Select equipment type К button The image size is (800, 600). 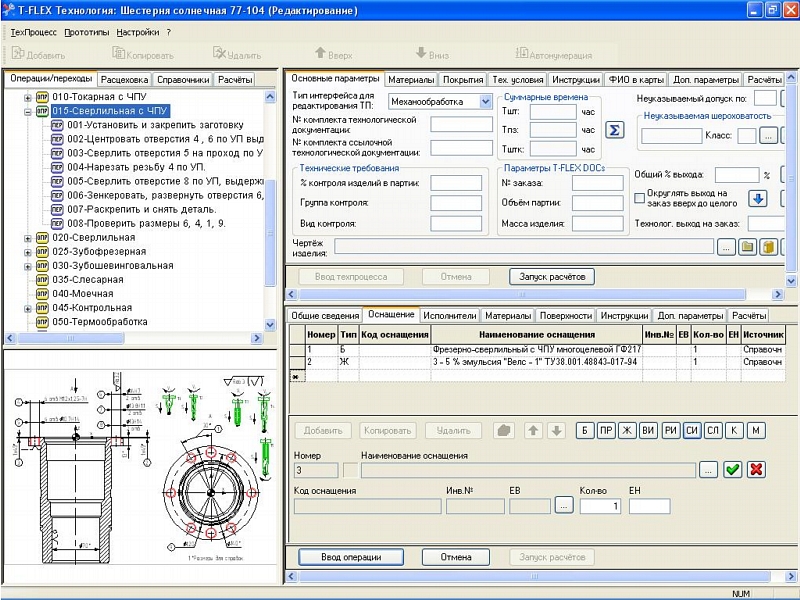tap(734, 431)
